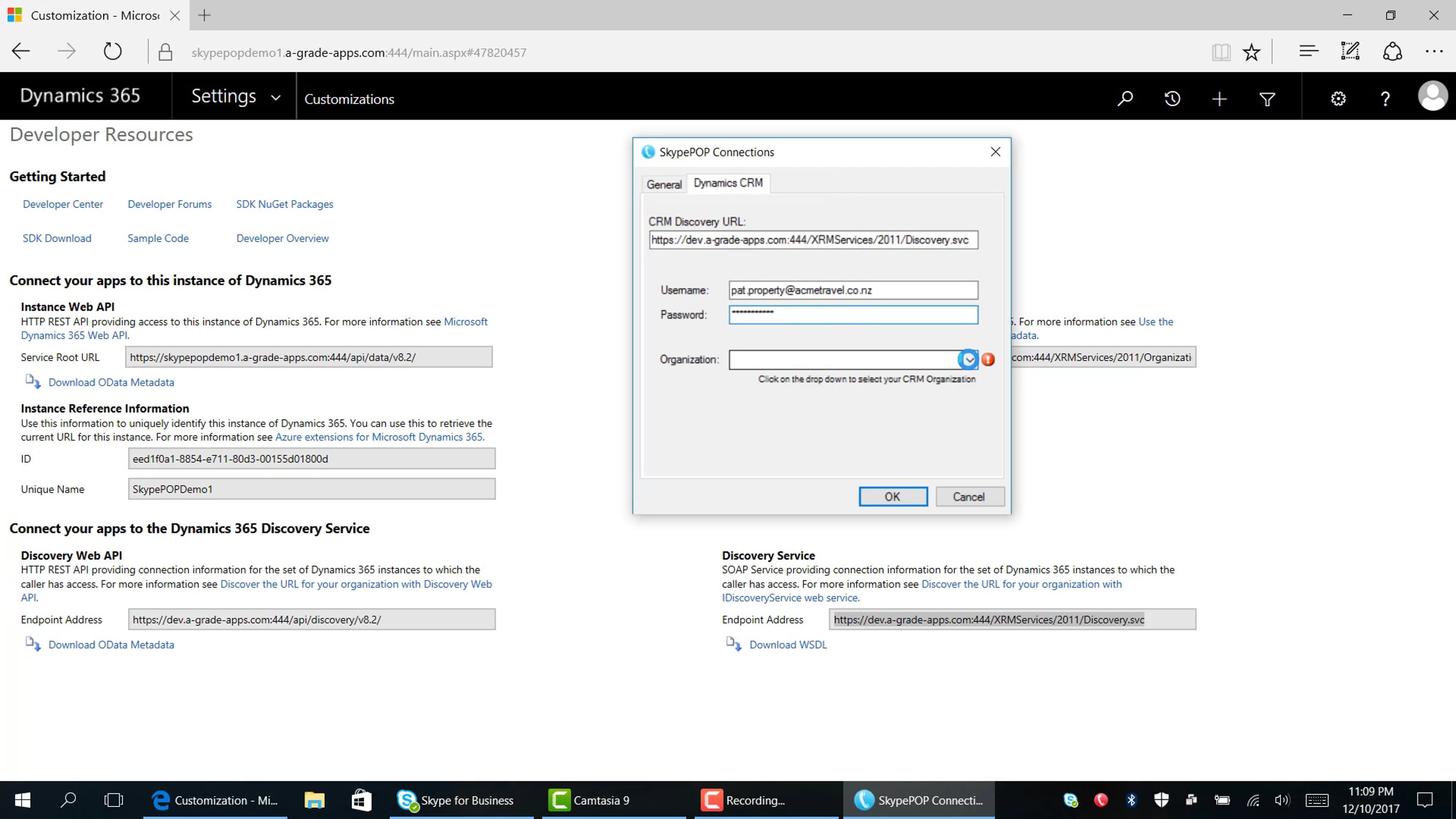Expand the Organization drop down arrow
This screenshot has width=1456, height=819.
968,359
